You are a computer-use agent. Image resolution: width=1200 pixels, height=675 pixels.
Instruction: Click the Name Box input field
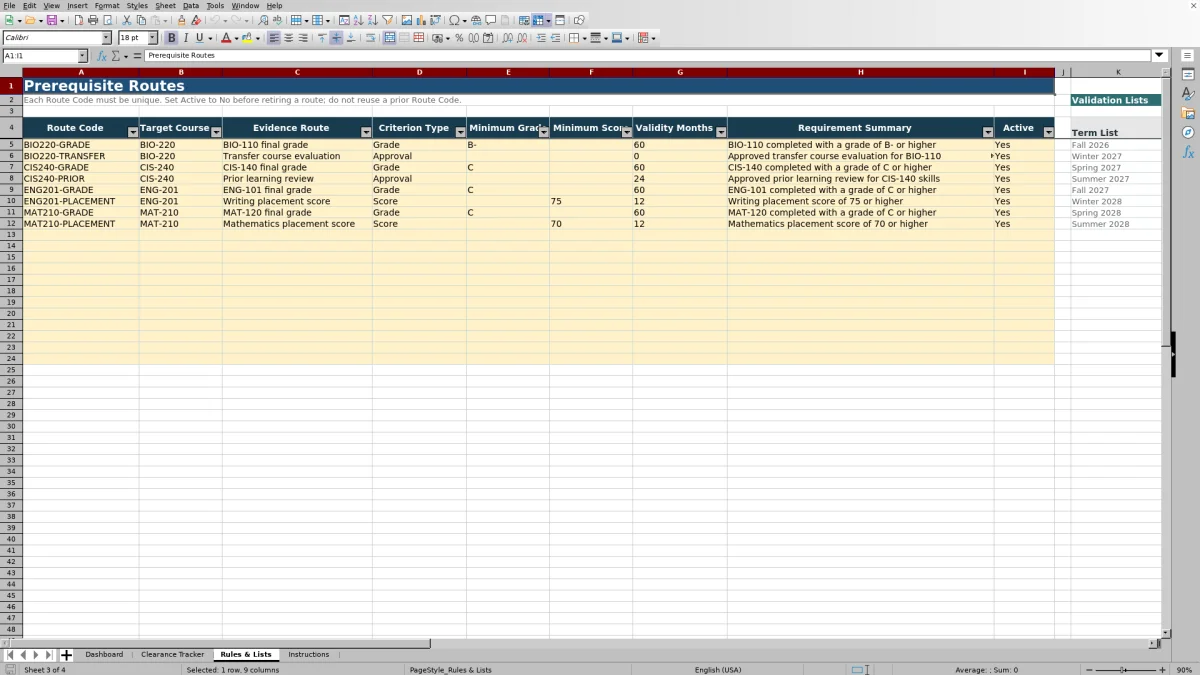pyautogui.click(x=39, y=56)
